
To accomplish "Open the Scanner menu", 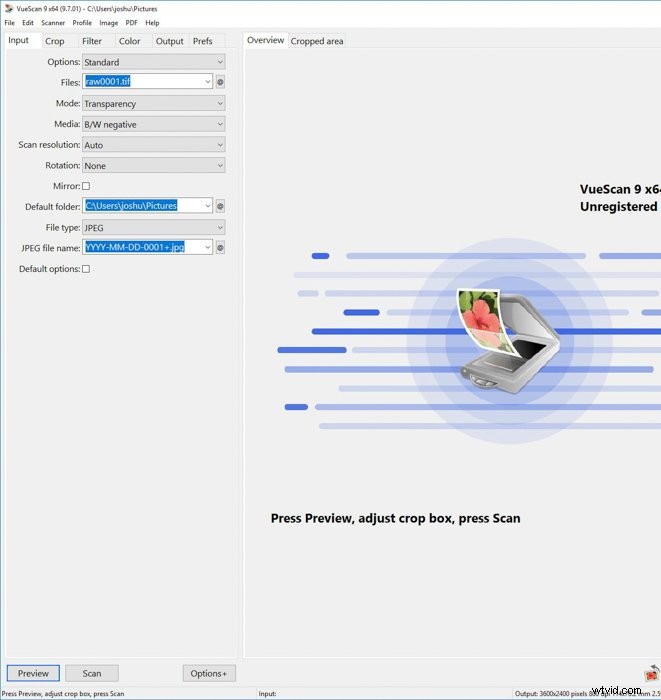I will [53, 23].
